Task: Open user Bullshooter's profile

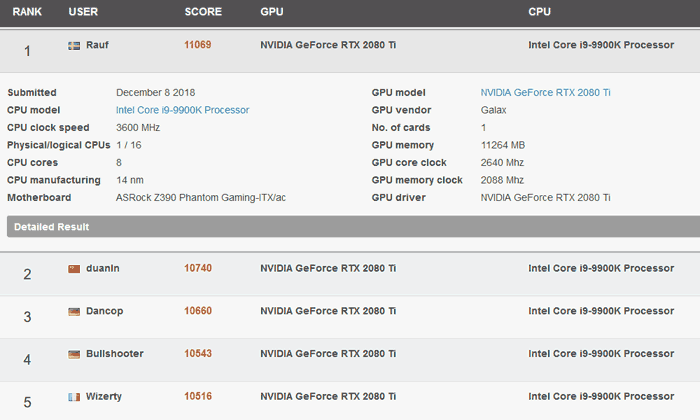Action: point(115,354)
